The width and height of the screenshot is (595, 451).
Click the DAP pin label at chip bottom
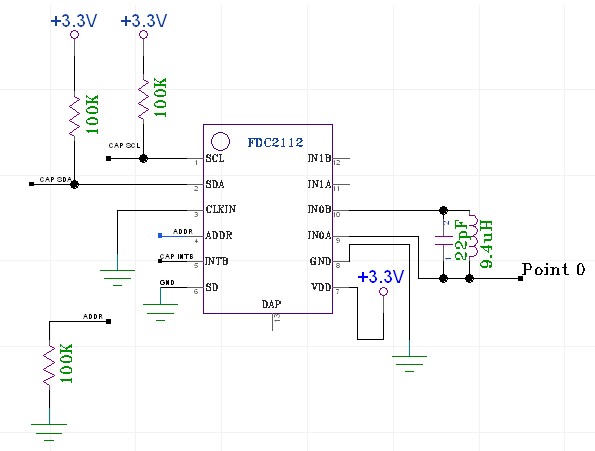(x=271, y=304)
